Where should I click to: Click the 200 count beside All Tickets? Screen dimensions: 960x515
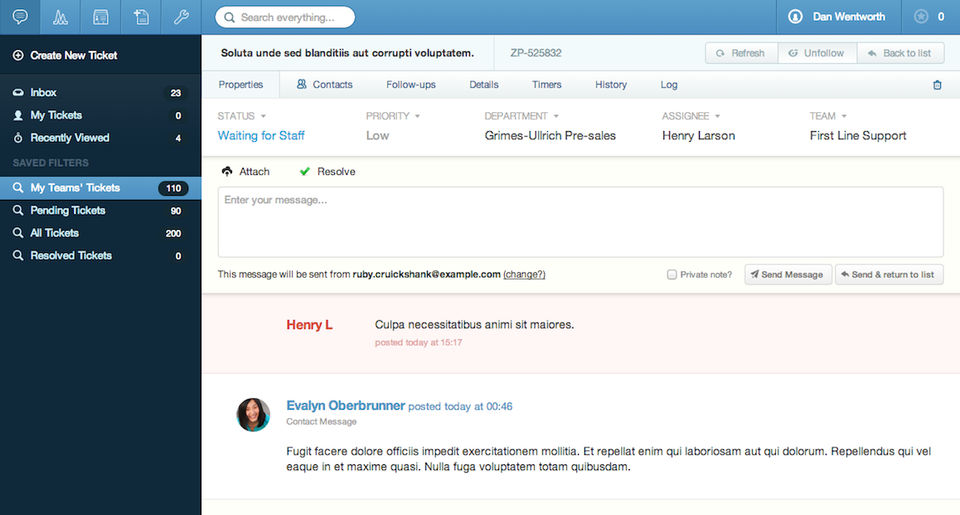[173, 233]
